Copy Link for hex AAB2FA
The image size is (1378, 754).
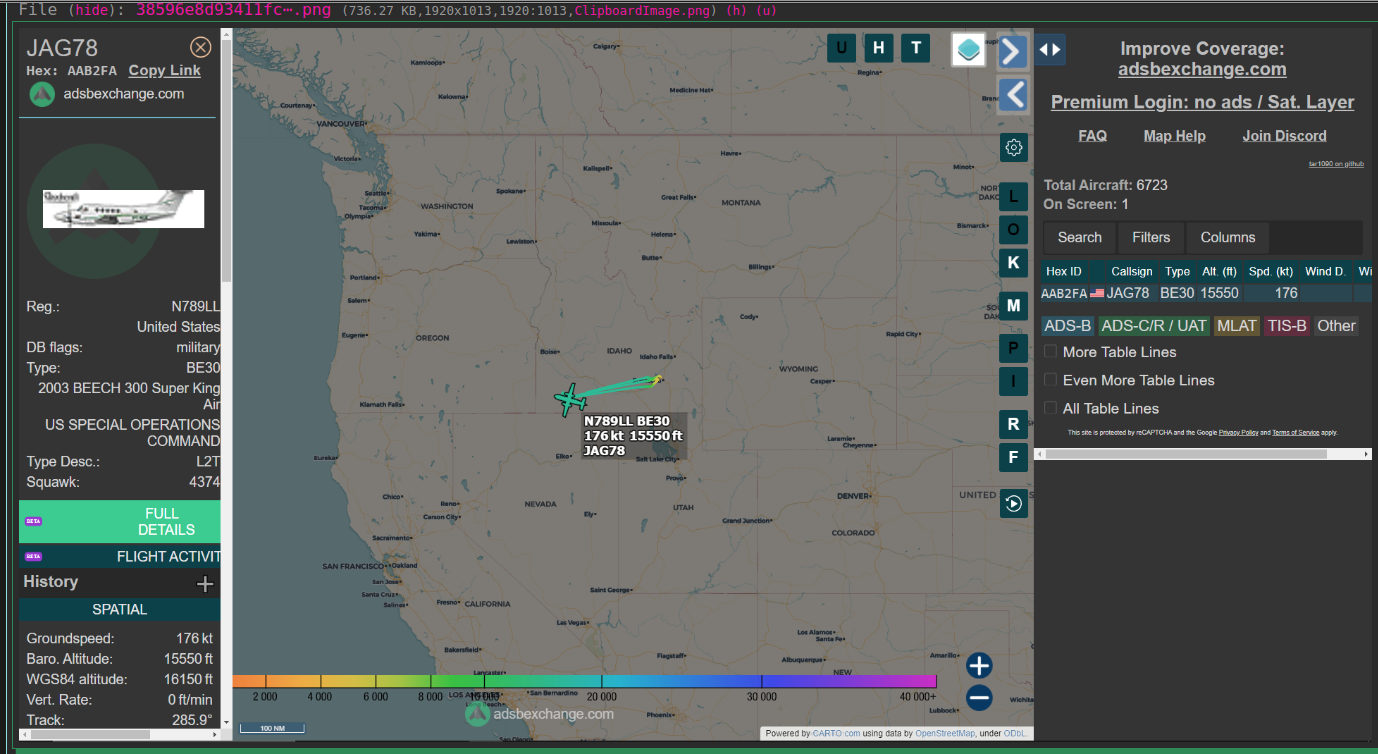(x=164, y=70)
